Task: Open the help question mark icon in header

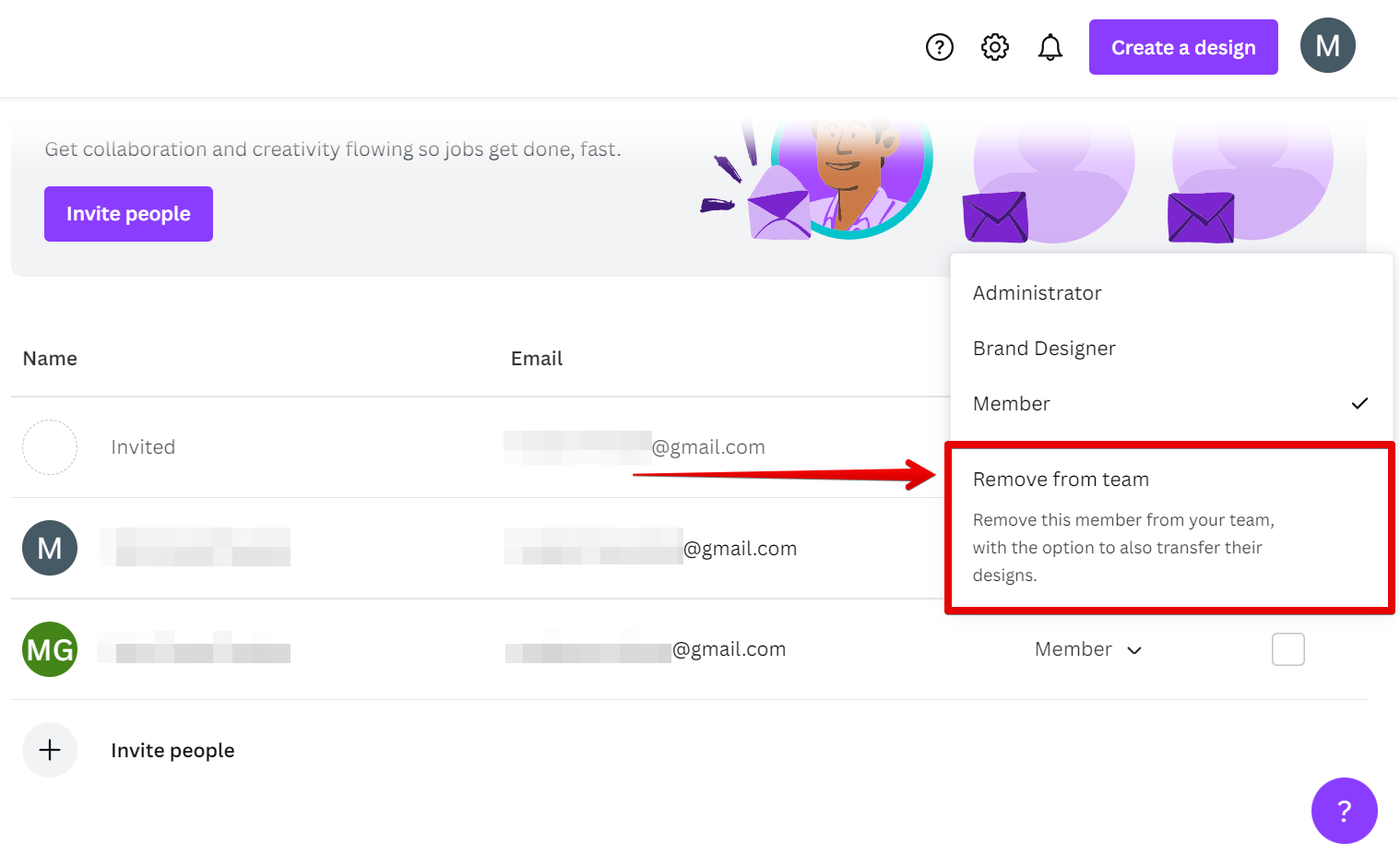Action: 939,47
